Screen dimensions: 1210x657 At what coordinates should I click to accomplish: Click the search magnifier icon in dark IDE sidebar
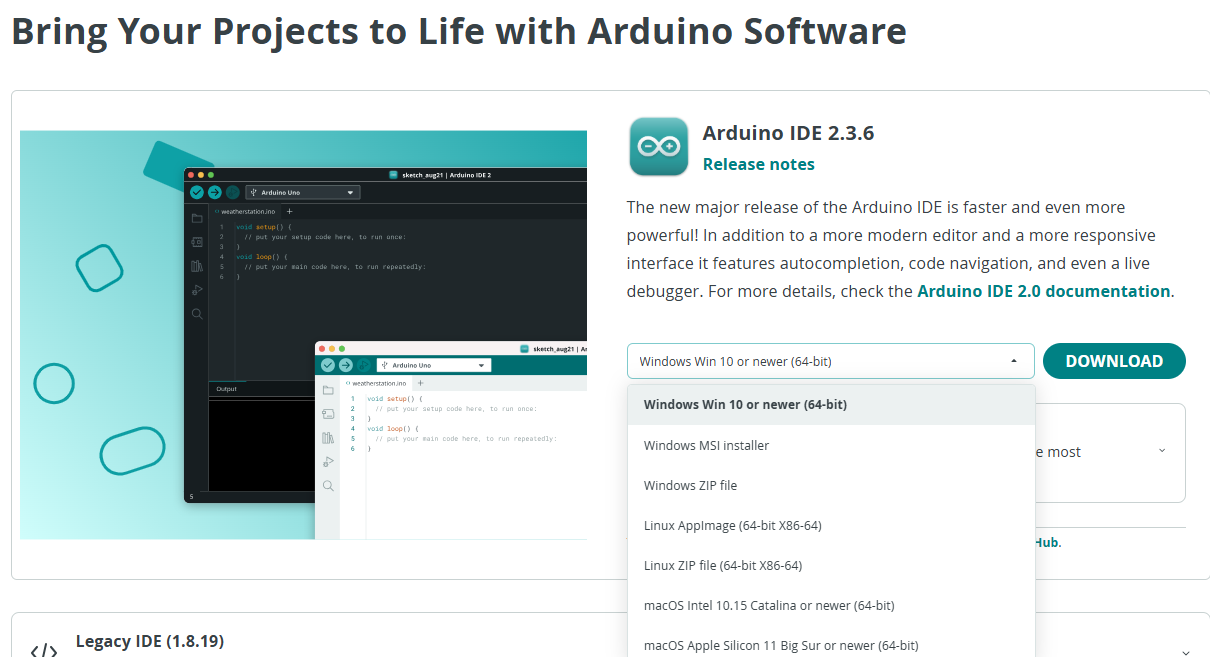tap(197, 314)
